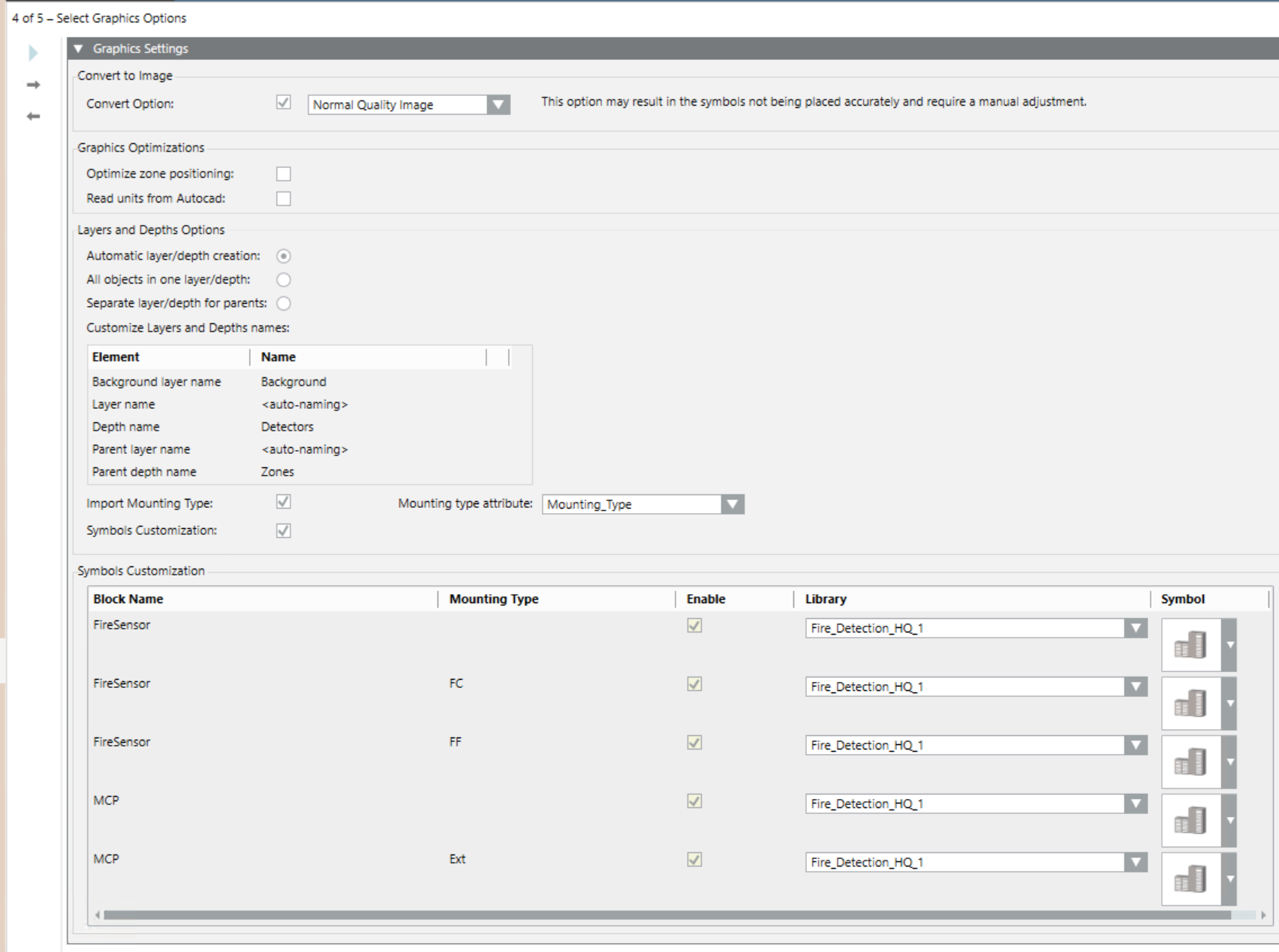Image resolution: width=1279 pixels, height=952 pixels.
Task: Click the Element column header
Action: (169, 357)
